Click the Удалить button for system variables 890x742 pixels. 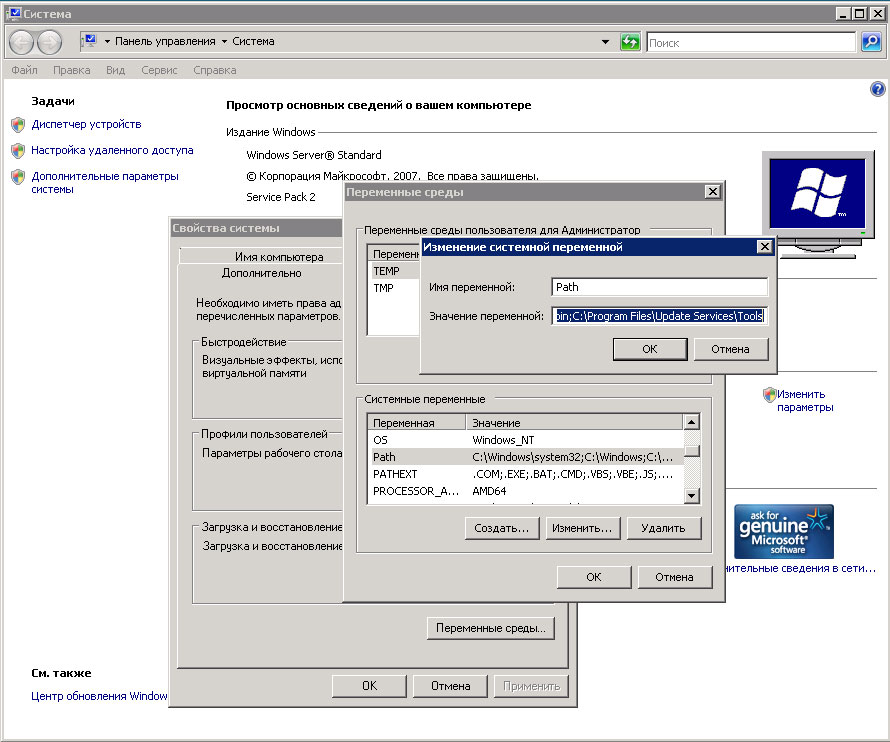click(x=662, y=528)
